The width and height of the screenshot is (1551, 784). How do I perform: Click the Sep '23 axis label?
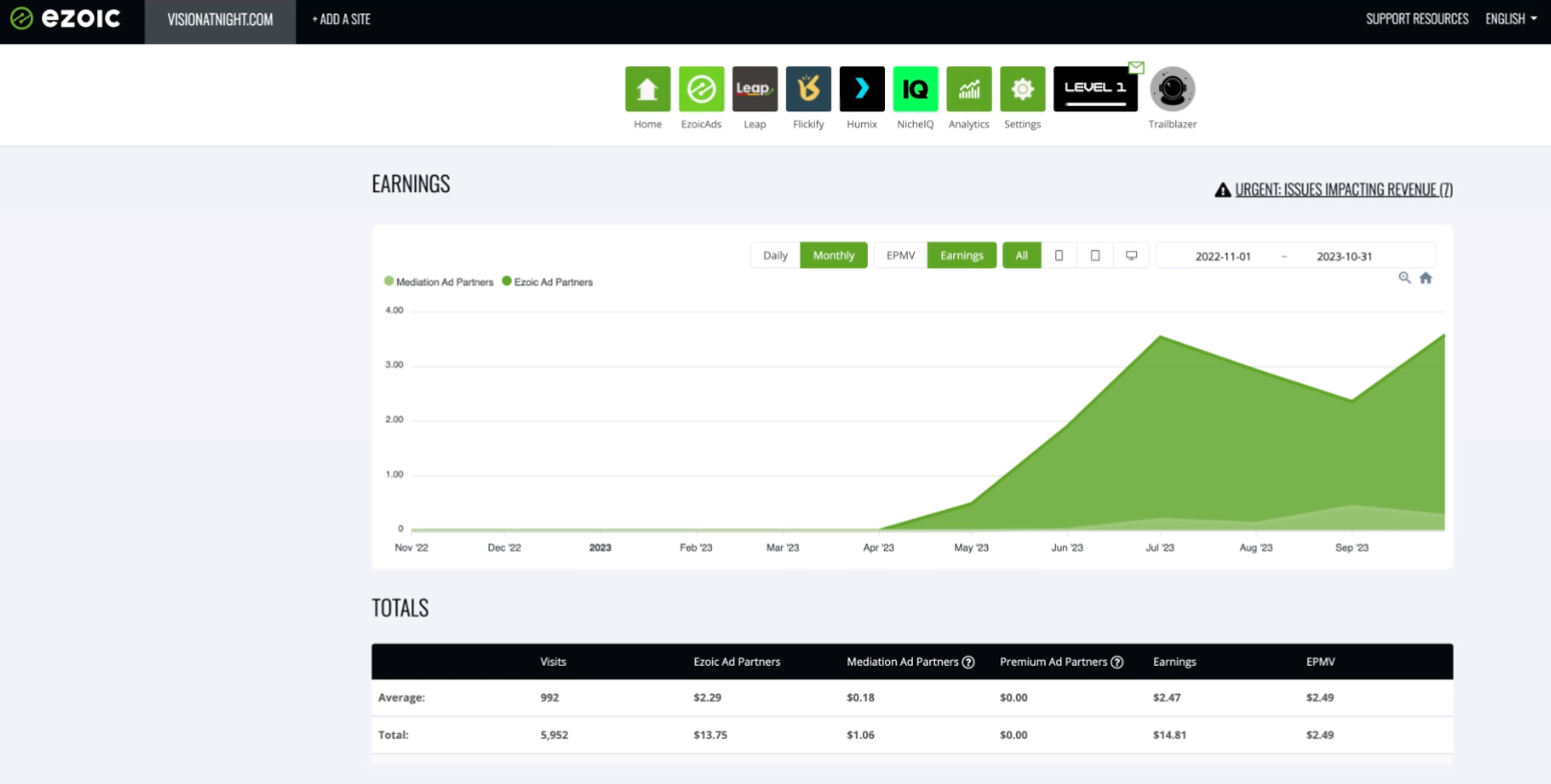point(1351,548)
